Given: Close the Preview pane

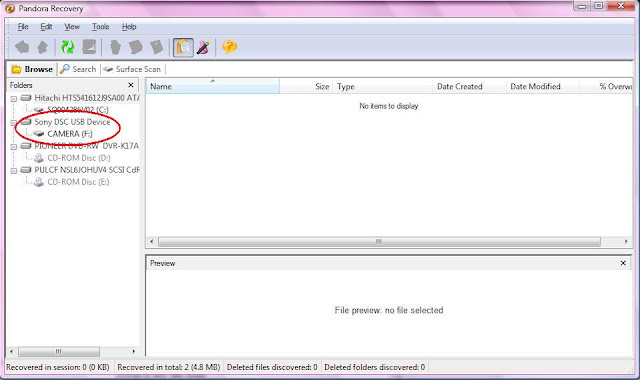Looking at the screenshot, I should pyautogui.click(x=623, y=263).
